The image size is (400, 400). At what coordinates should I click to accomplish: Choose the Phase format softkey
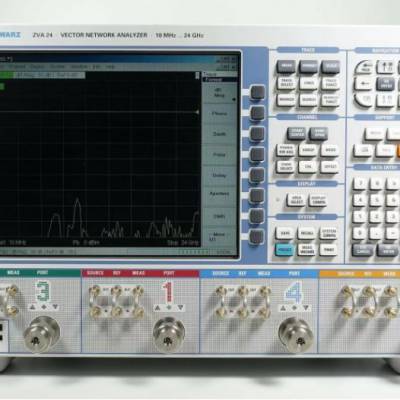tap(219, 114)
